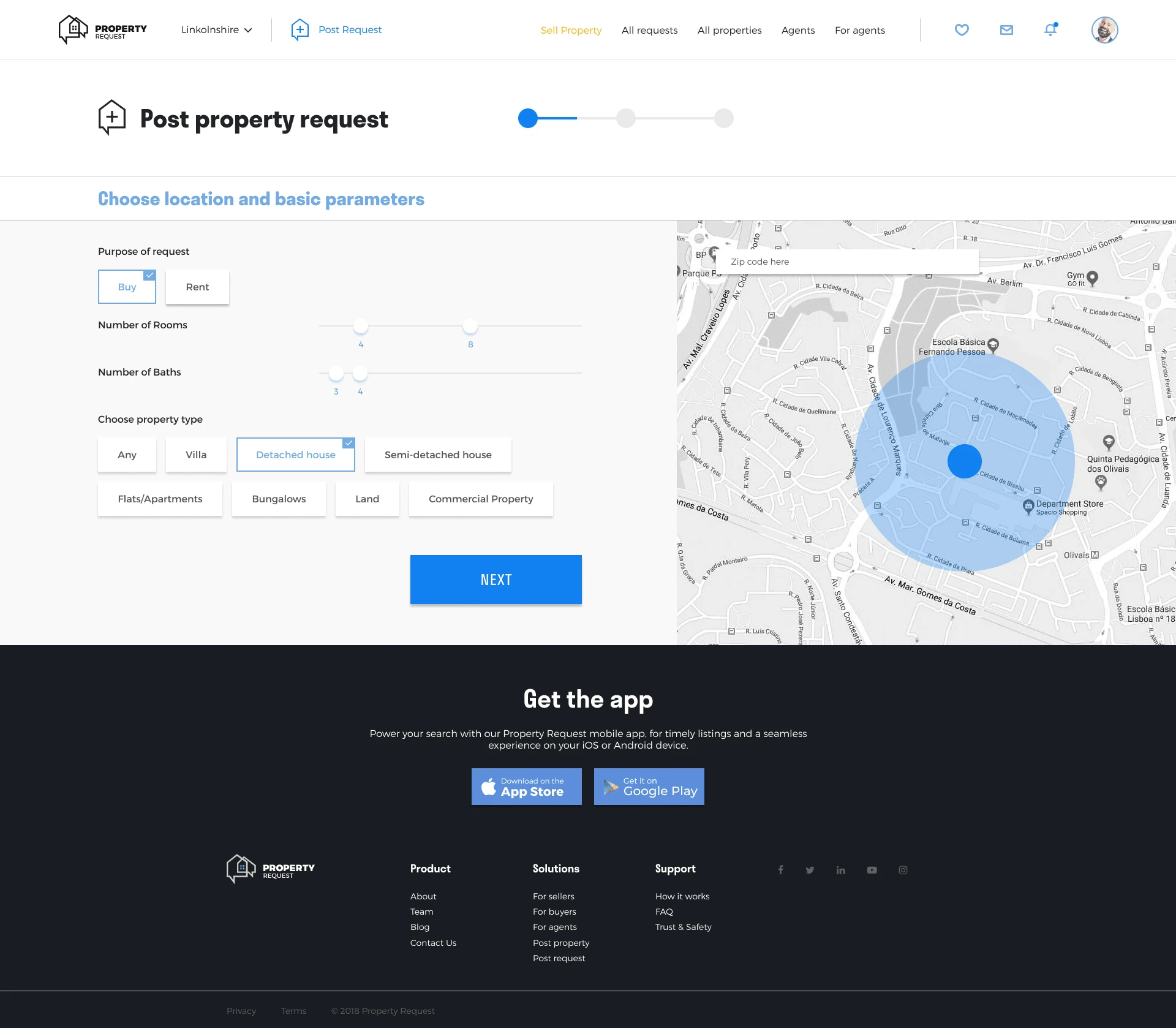Click the Property Request logo
The width and height of the screenshot is (1176, 1028).
pos(102,29)
